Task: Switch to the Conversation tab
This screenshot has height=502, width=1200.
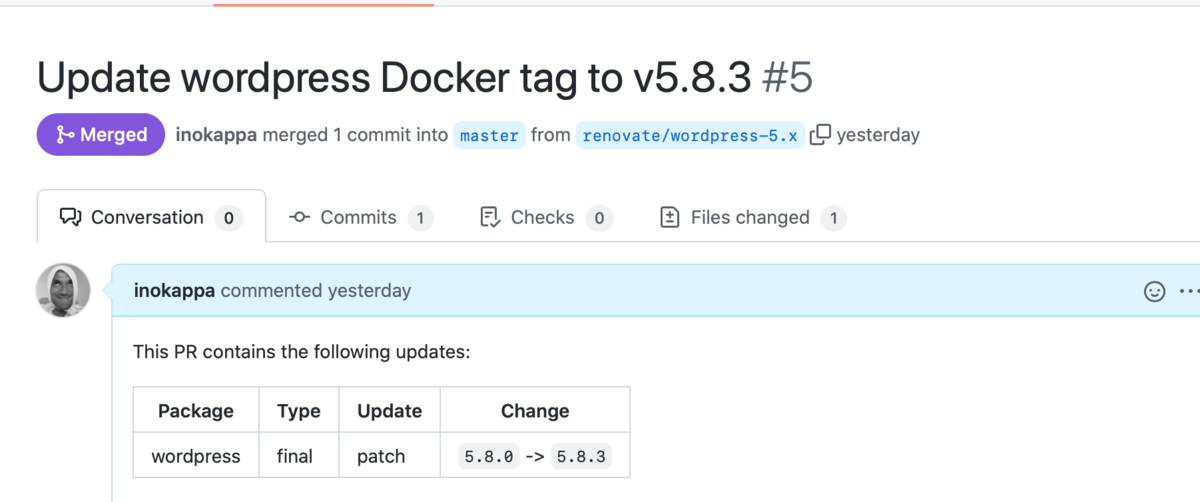Action: tap(151, 217)
